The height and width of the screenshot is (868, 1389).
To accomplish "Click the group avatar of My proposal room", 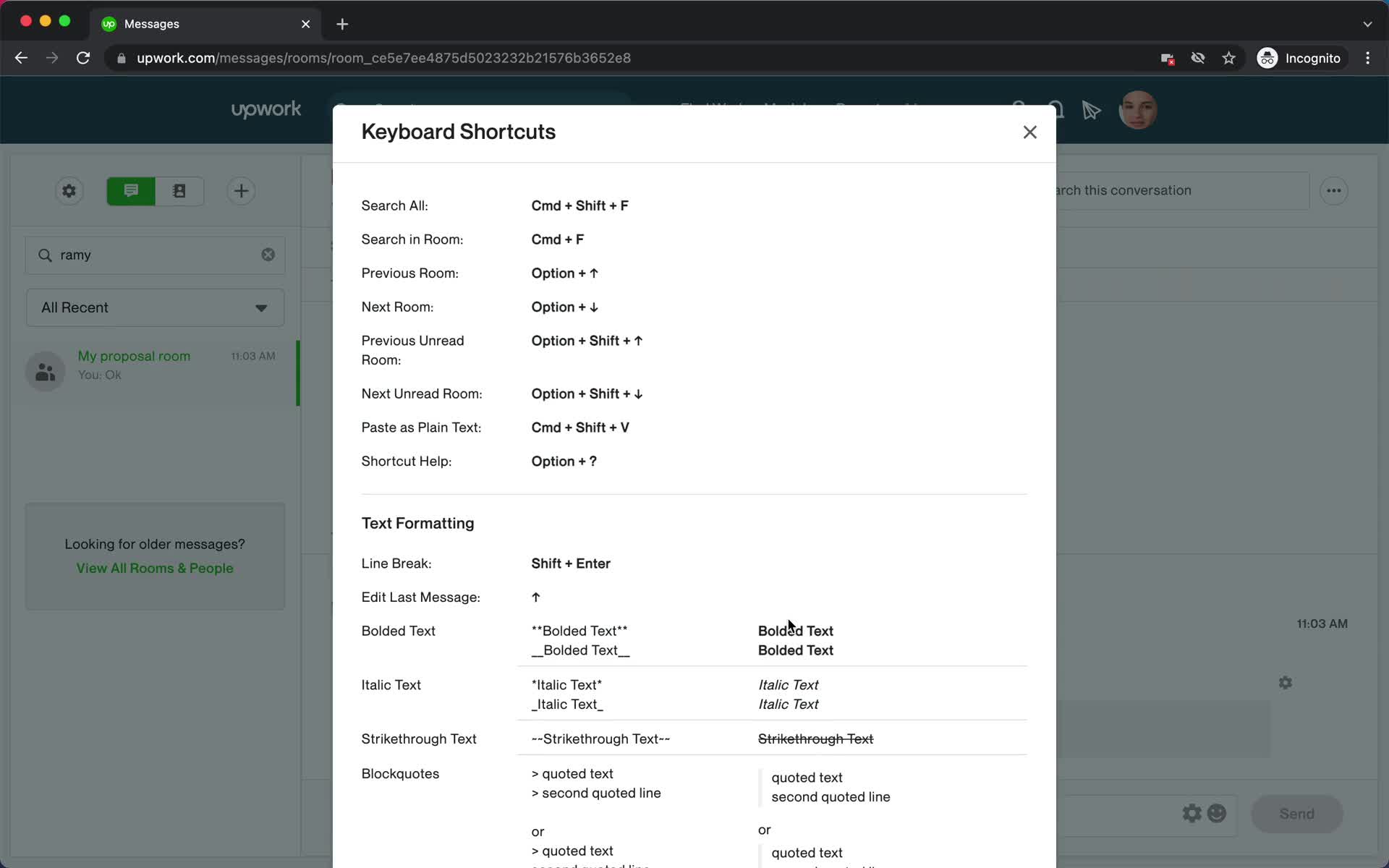I will pyautogui.click(x=46, y=372).
